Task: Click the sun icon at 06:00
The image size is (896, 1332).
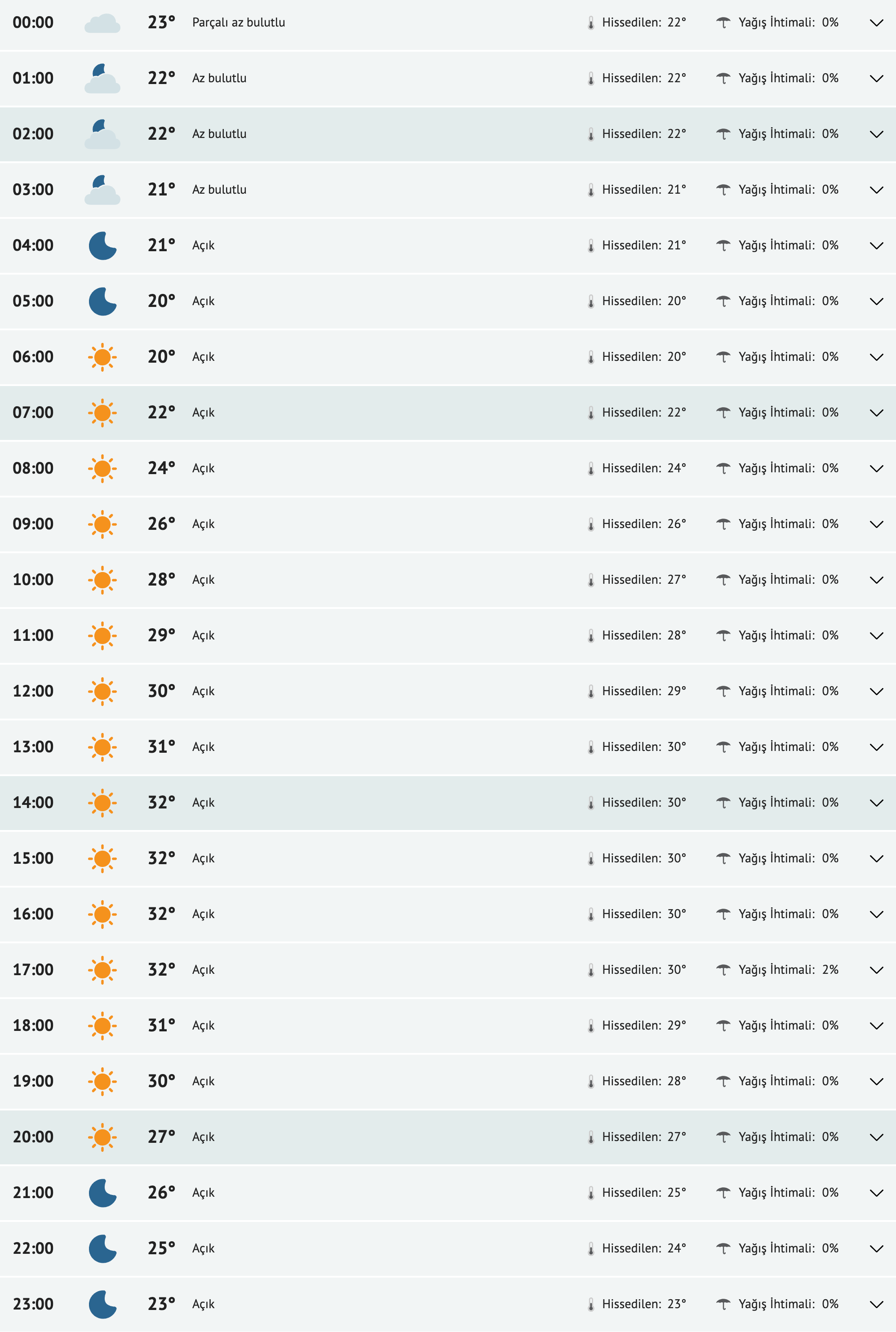Action: click(x=102, y=357)
